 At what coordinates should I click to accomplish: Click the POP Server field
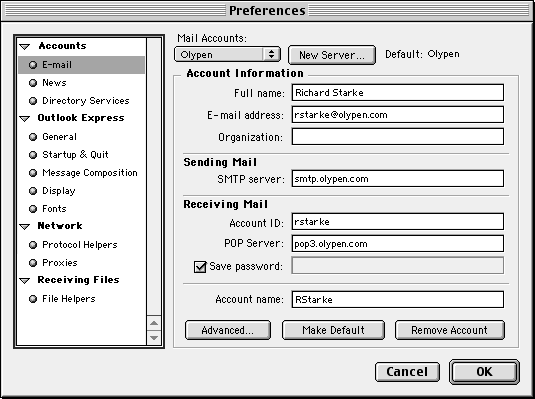point(397,244)
